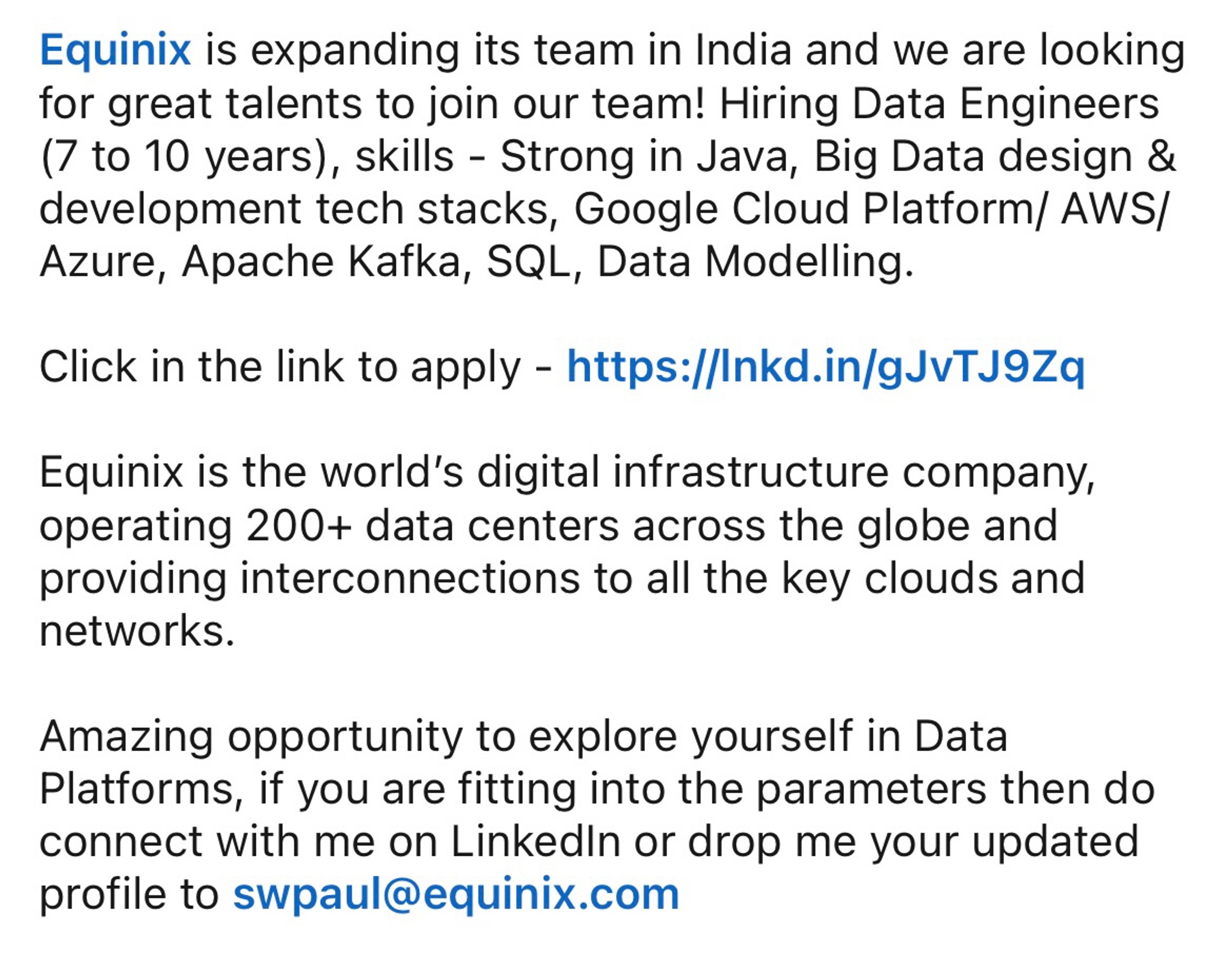Screen dimensions: 1232x955
Task: Click the phrase 'digital infrastructure company'
Action: (784, 473)
